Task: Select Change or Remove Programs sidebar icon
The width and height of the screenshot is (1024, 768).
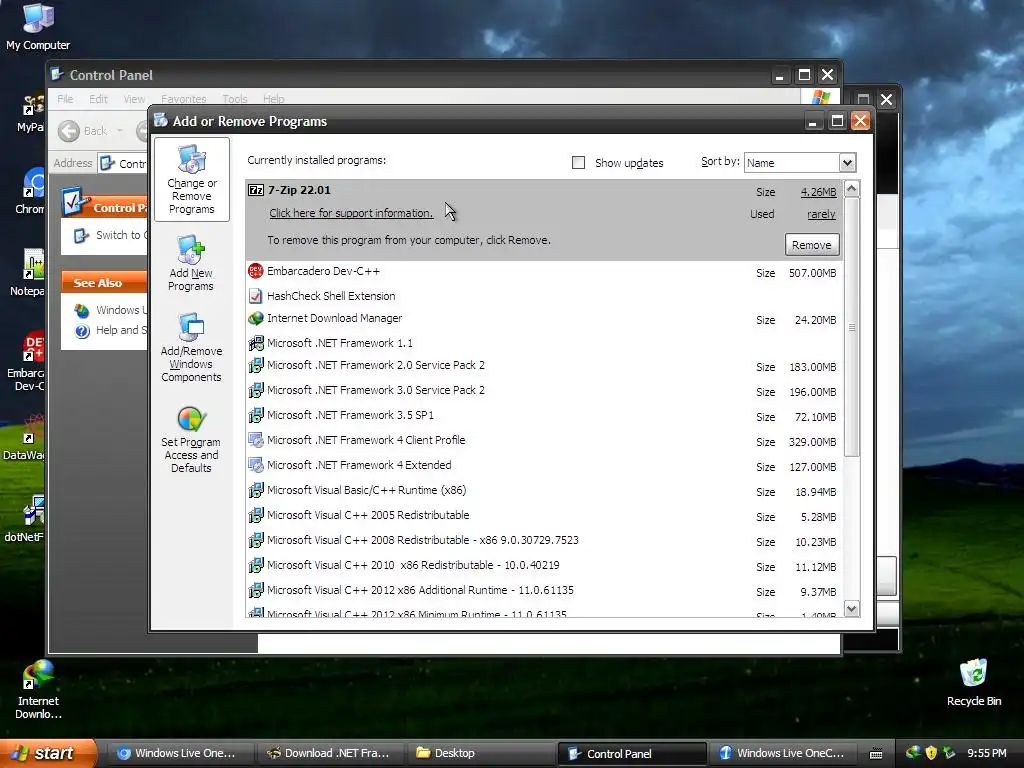Action: tap(191, 179)
